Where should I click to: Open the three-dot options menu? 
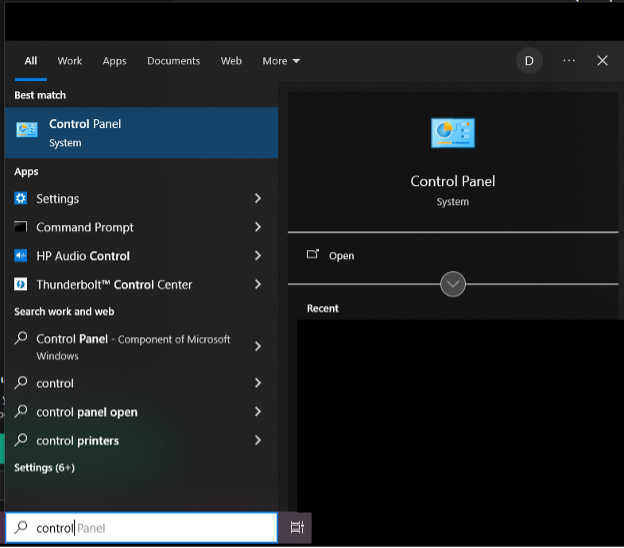569,60
